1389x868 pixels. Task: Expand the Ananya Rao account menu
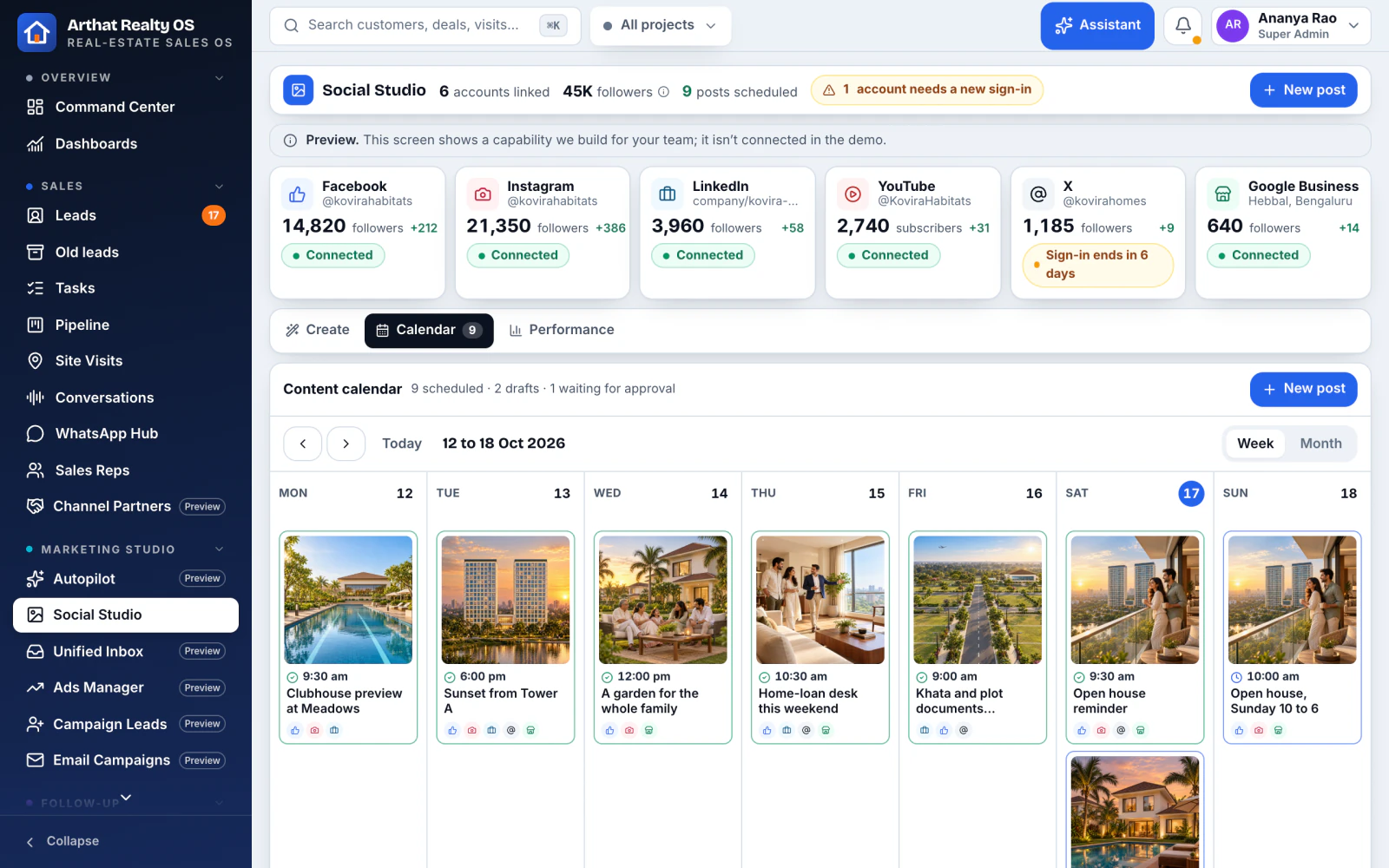tap(1291, 25)
